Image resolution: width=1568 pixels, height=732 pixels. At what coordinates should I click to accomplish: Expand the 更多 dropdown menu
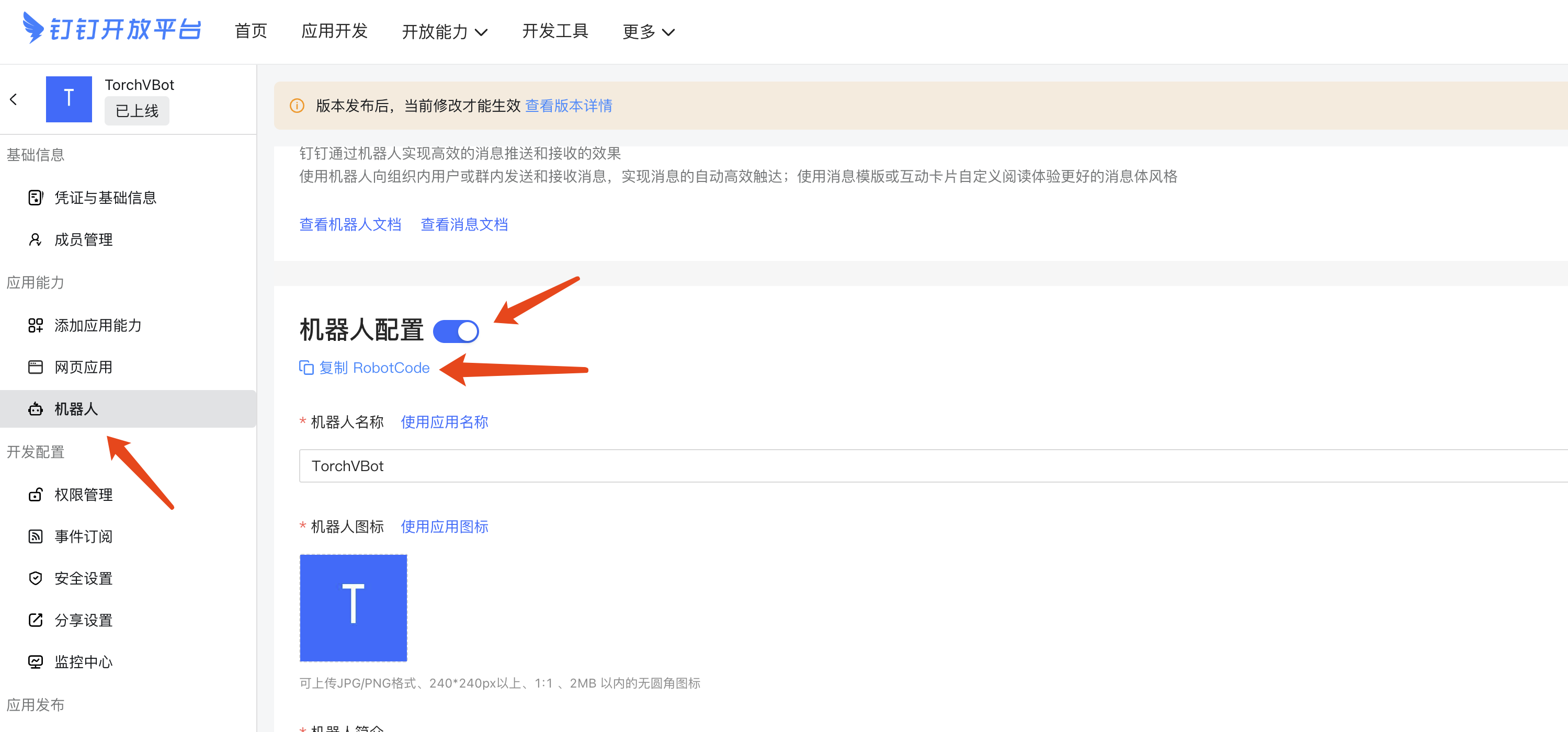648,31
